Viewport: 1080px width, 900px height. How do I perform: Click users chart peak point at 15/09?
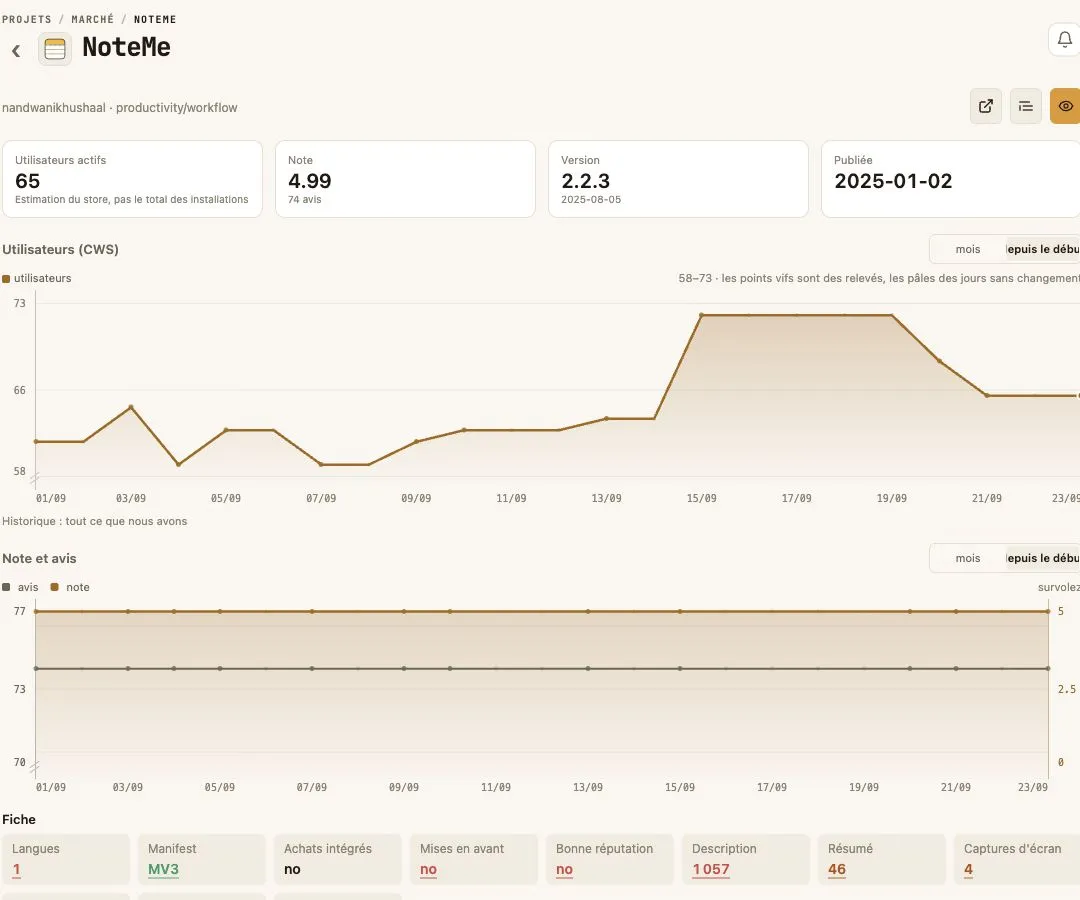tap(702, 315)
